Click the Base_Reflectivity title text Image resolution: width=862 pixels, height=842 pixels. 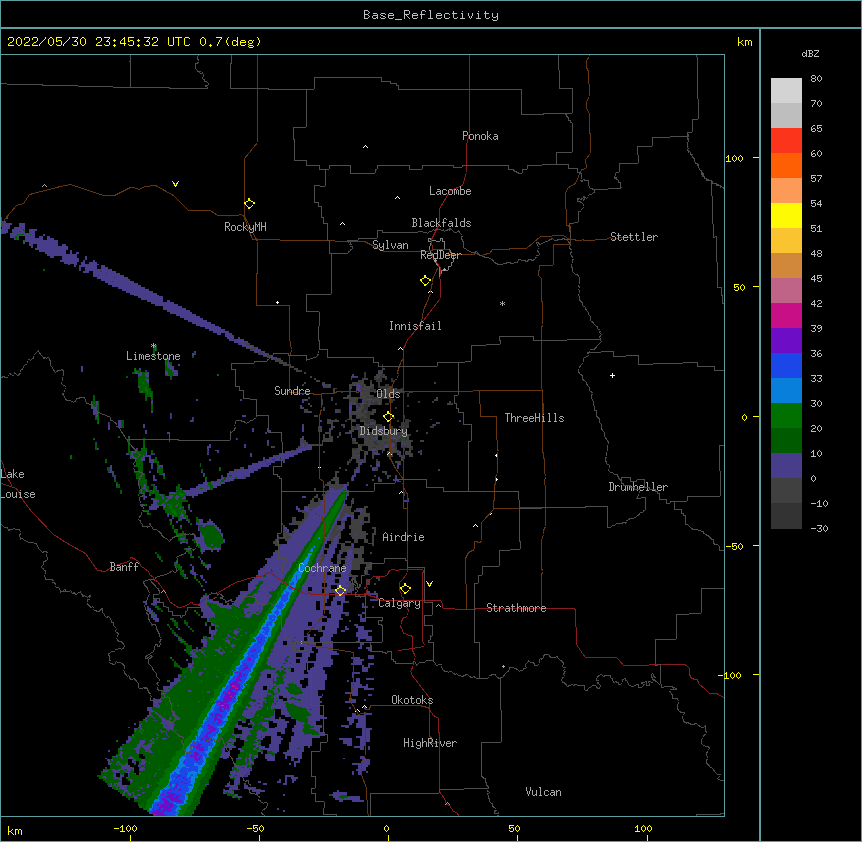pos(431,15)
